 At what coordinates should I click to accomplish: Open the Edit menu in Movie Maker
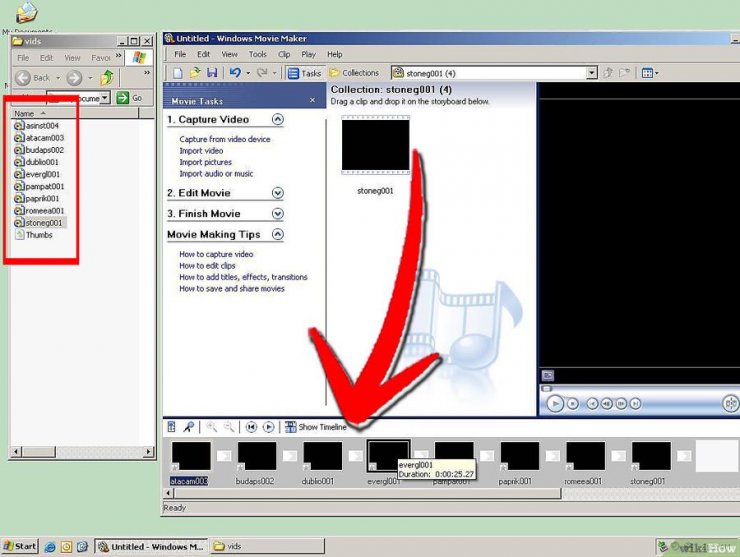[203, 54]
